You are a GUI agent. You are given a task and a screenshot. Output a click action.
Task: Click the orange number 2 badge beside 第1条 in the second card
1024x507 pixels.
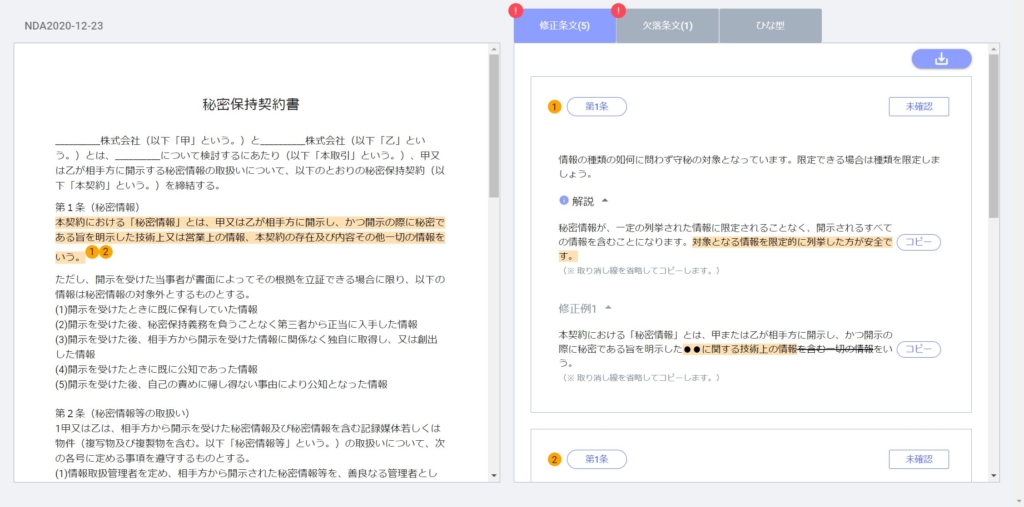point(554,459)
